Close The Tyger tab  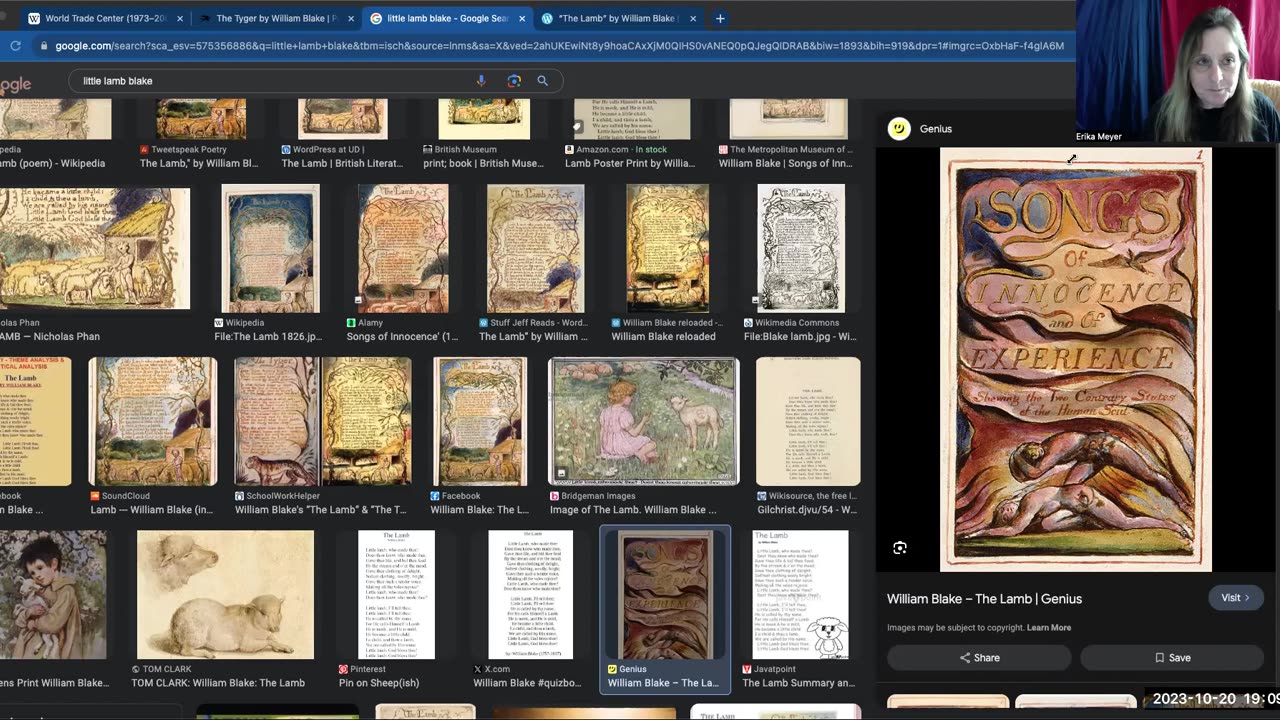tap(351, 18)
